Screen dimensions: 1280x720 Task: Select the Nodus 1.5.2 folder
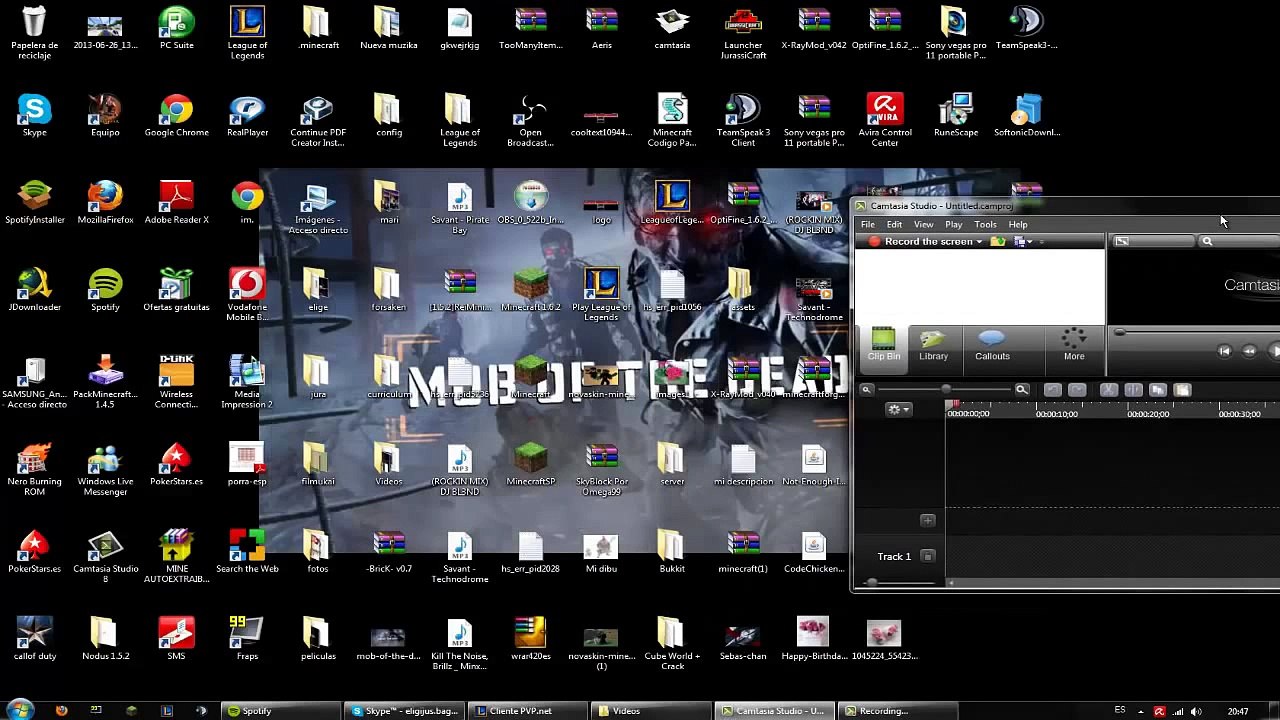click(x=105, y=640)
